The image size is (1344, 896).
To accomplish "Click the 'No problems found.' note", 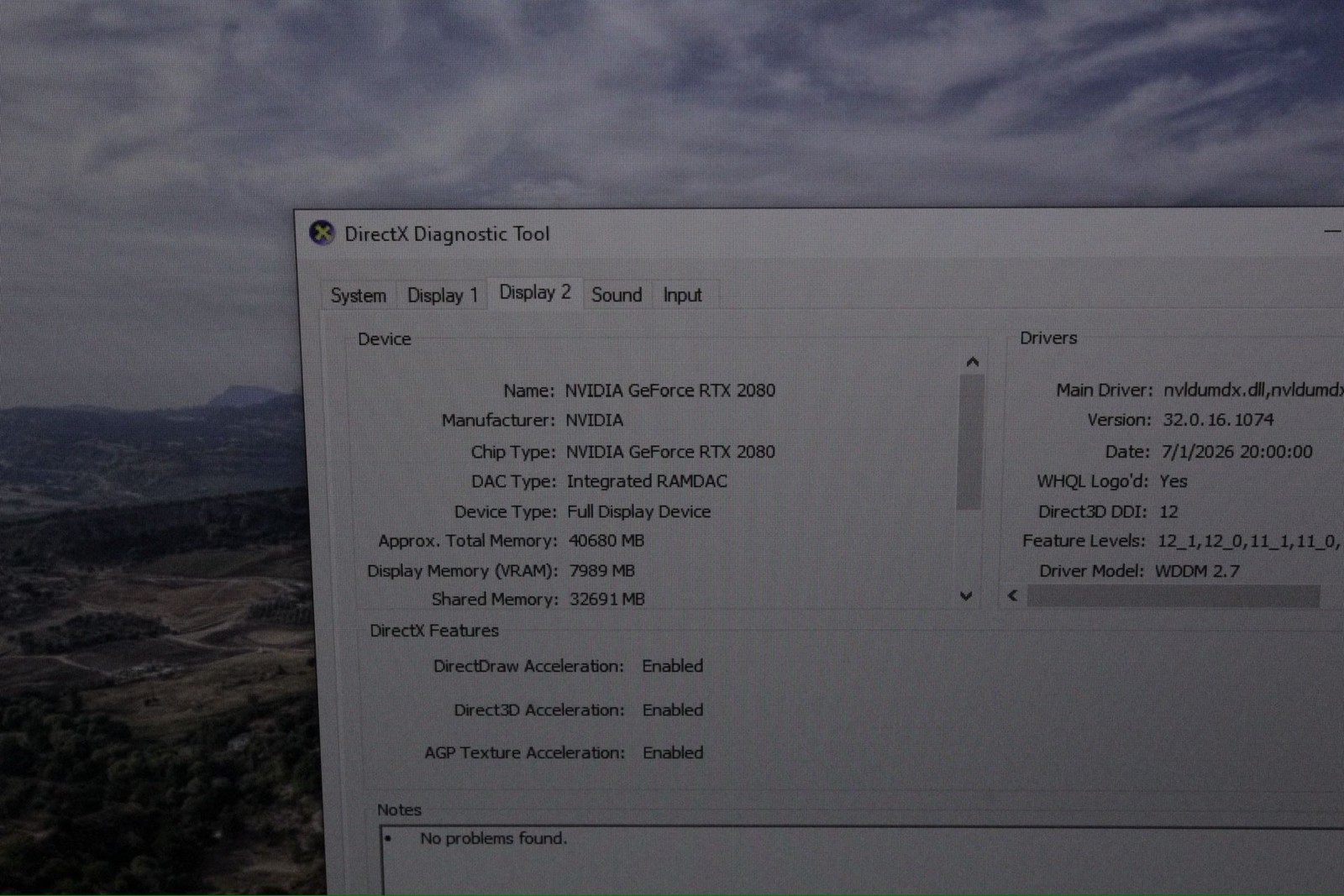I will (494, 838).
